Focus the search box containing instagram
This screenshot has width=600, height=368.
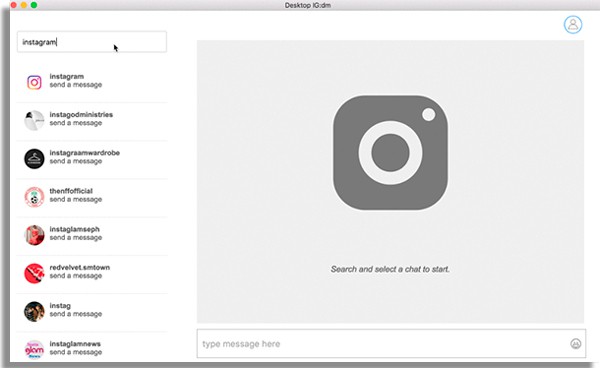click(92, 42)
